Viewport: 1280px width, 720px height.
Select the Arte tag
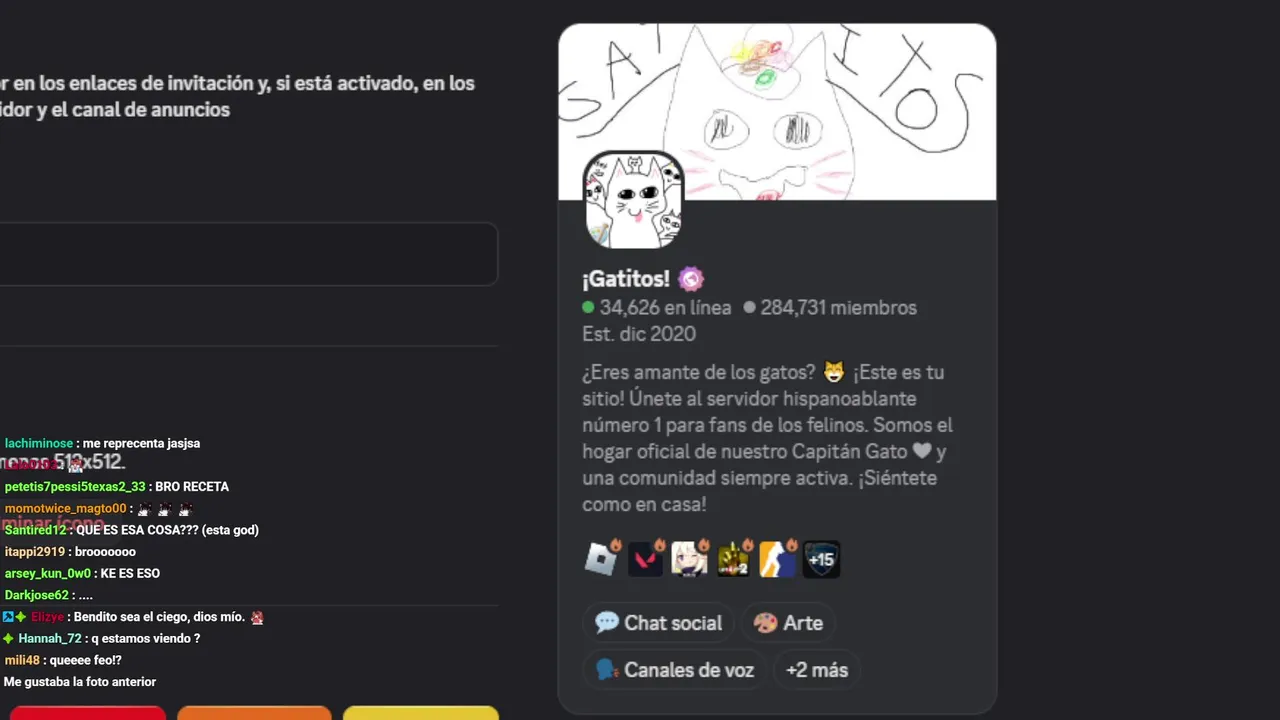[788, 623]
